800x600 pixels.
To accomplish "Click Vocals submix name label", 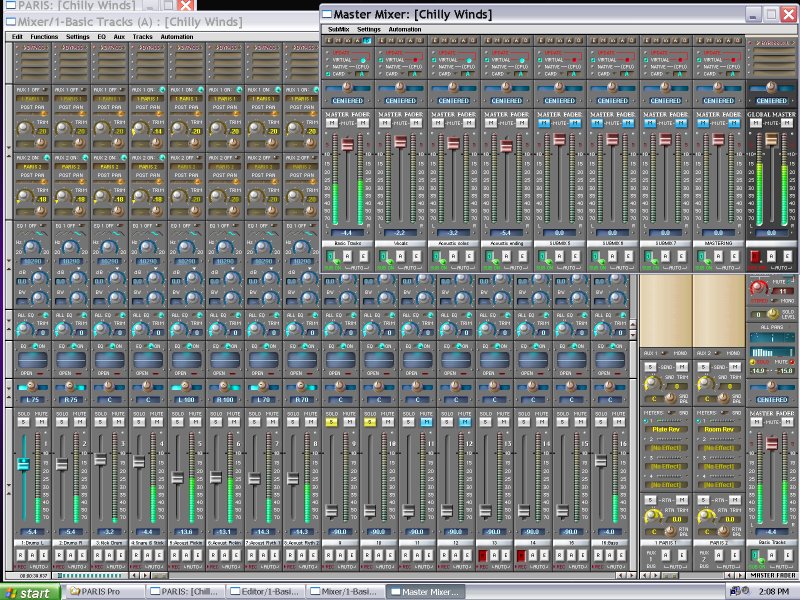I will pyautogui.click(x=401, y=243).
